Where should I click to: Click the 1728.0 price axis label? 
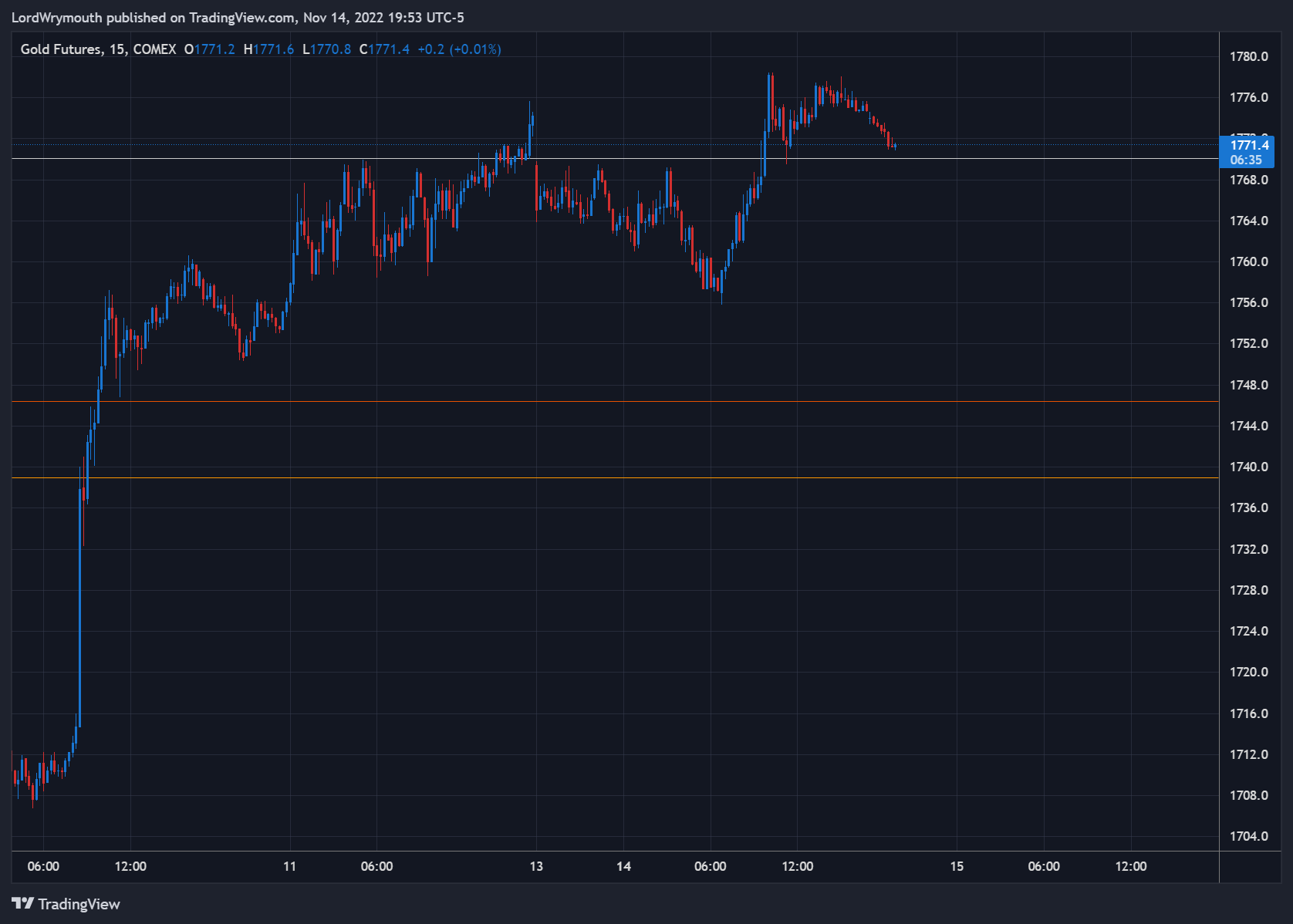click(x=1249, y=590)
